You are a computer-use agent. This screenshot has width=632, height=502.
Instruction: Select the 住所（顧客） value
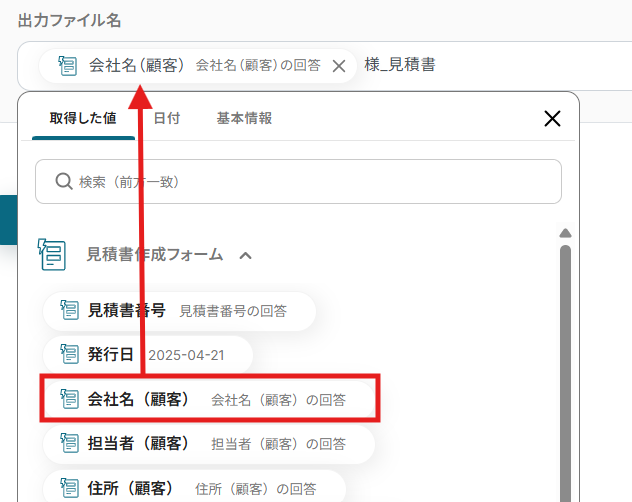194,488
